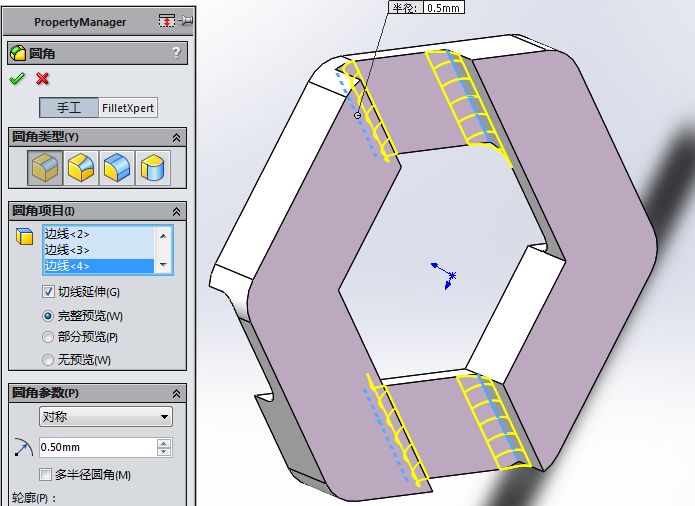The height and width of the screenshot is (506, 695).
Task: Switch to the FilletXpert tab
Action: [128, 108]
